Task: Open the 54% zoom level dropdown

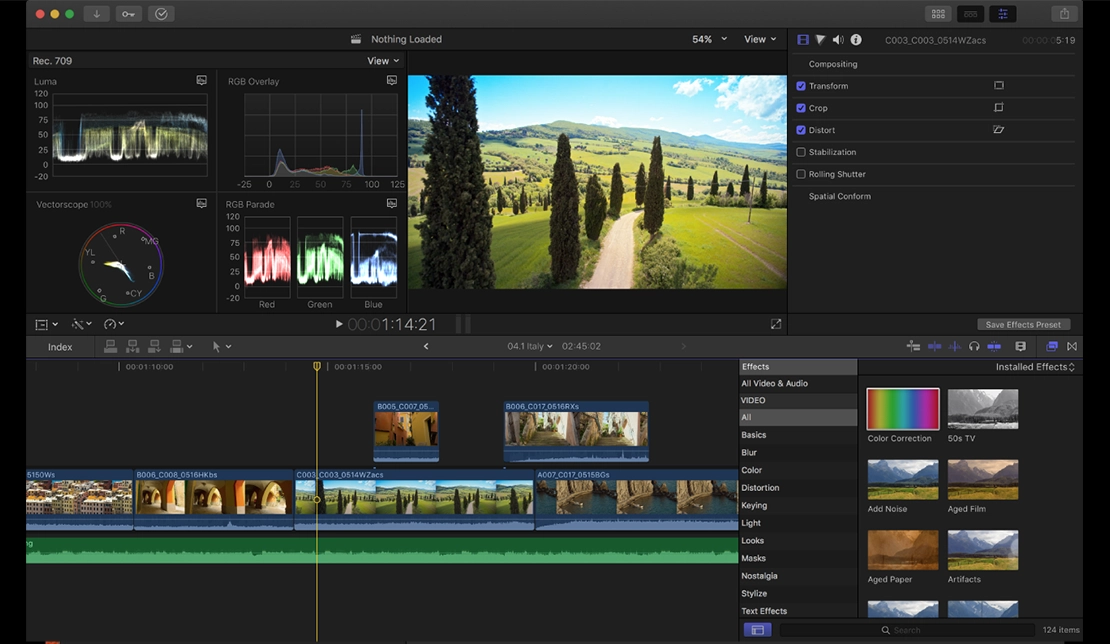Action: coord(708,40)
